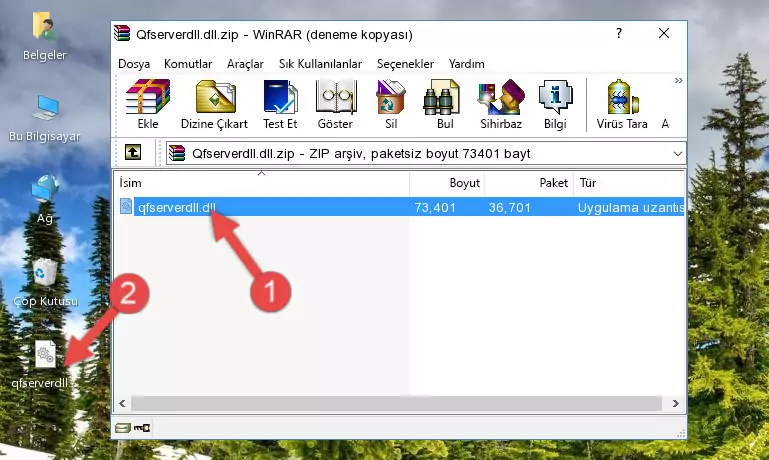Sort by the İsim column header
Screen dimensions: 769x460
(262, 182)
